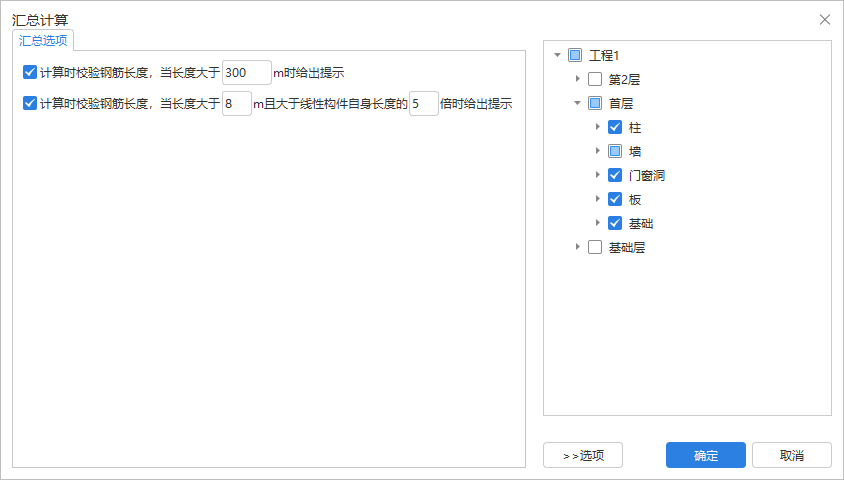
Task: Toggle the 首层 checkbox
Action: click(x=595, y=103)
